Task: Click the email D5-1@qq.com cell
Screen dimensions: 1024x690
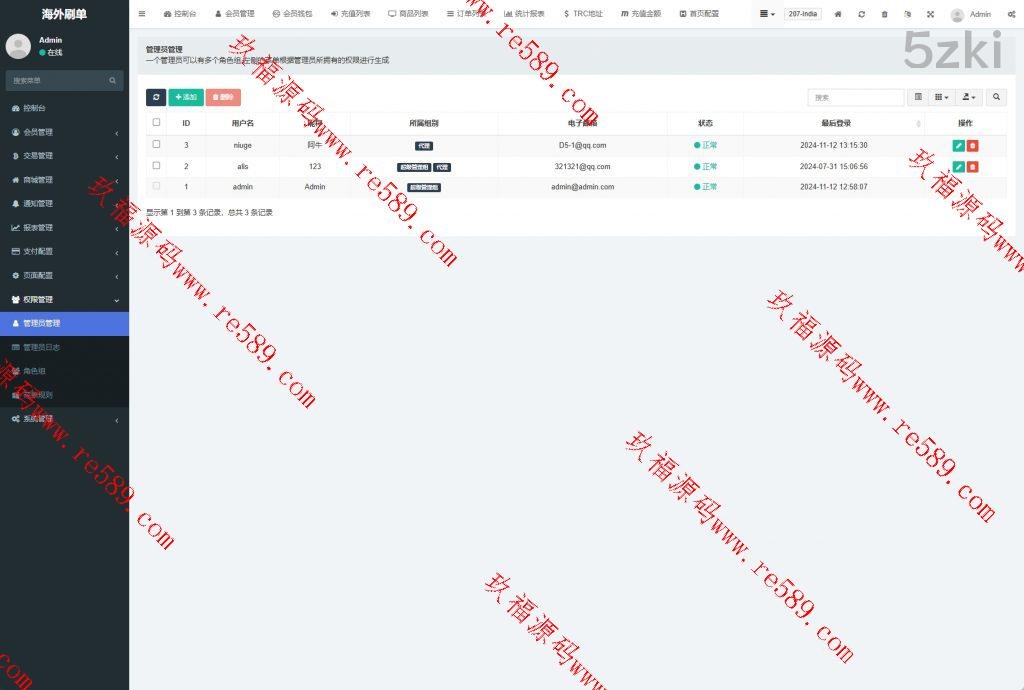Action: tap(582, 146)
